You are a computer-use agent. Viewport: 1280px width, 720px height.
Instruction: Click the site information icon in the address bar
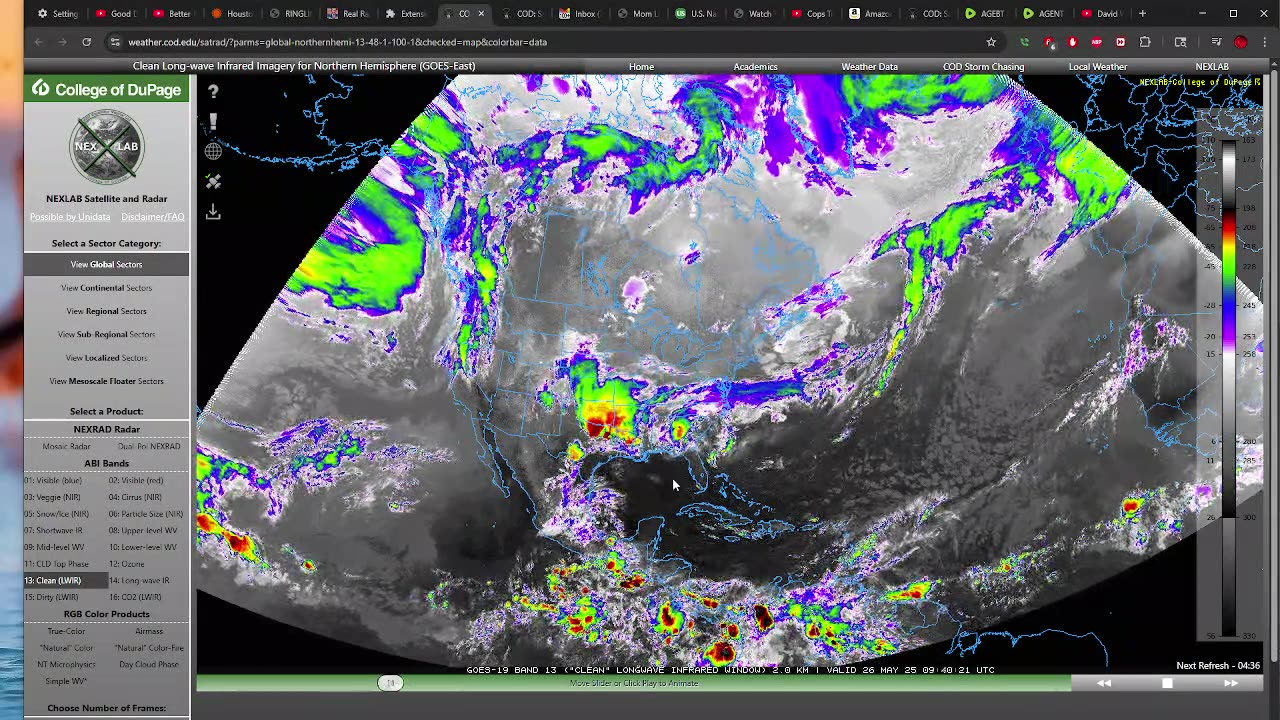[x=115, y=42]
